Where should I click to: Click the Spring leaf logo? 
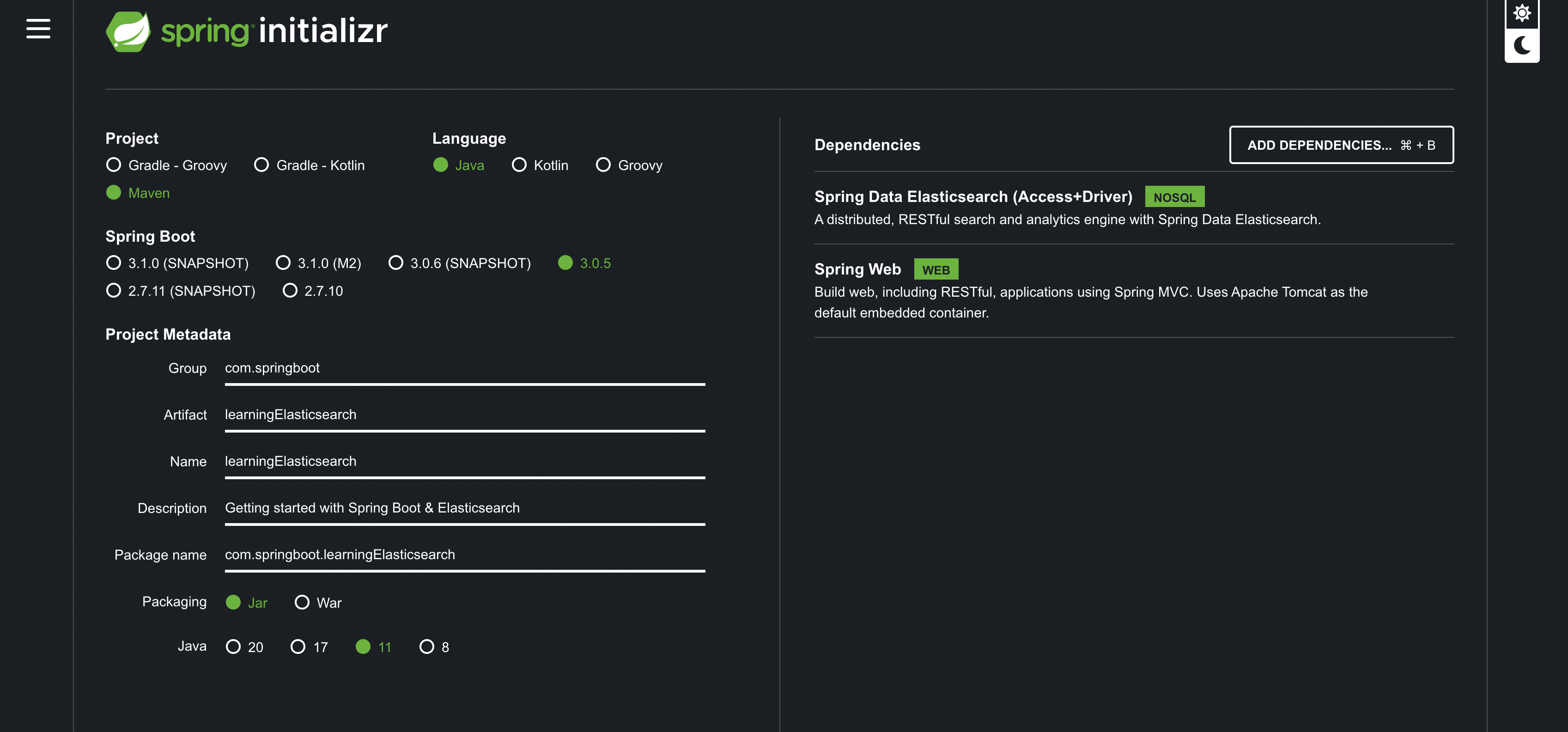click(x=128, y=31)
